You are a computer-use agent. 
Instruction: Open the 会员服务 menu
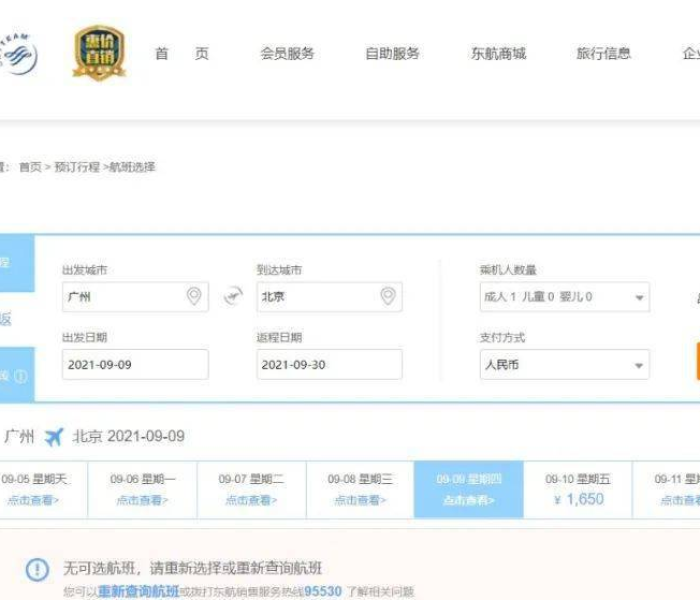click(287, 54)
